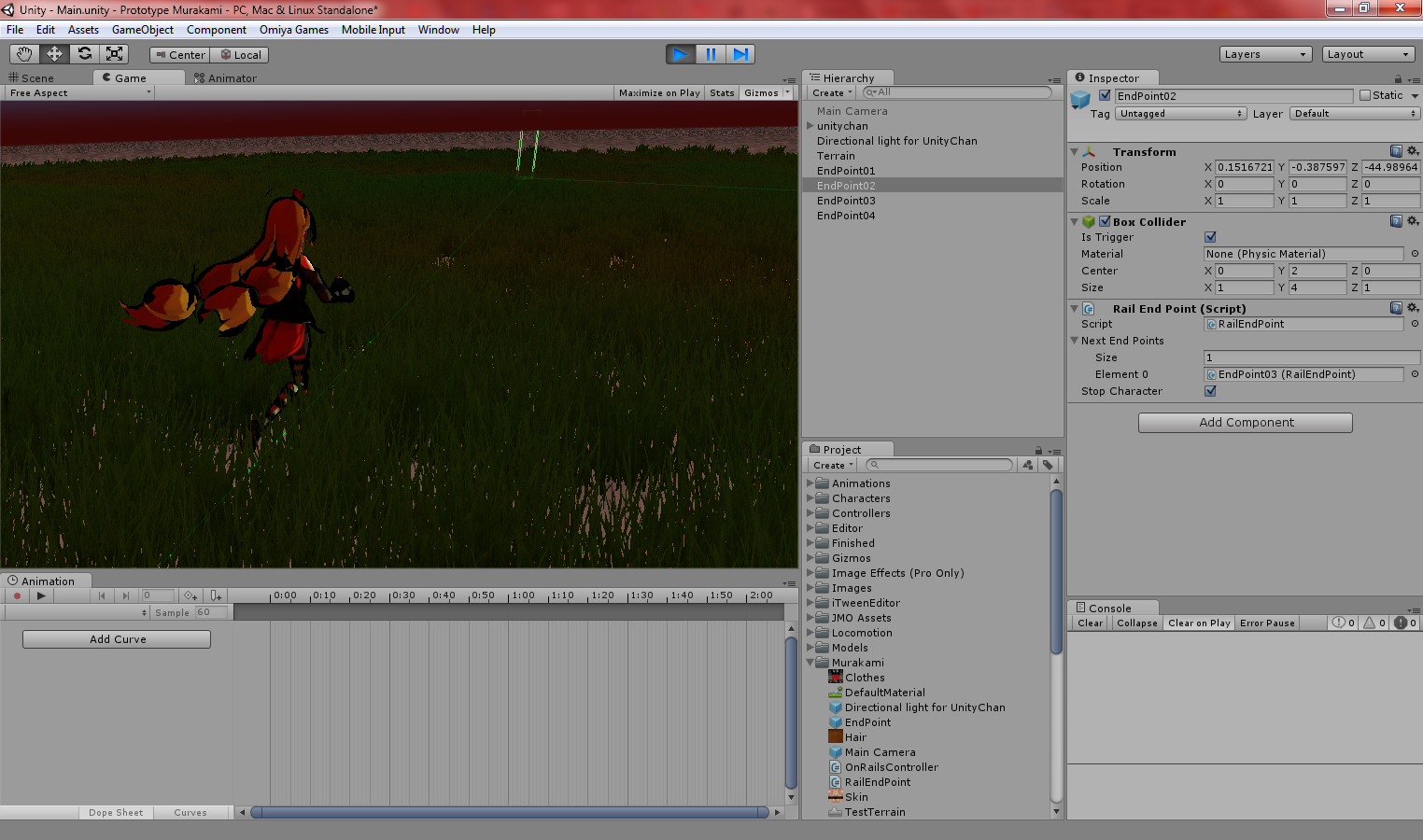Add keyframe in Animation panel
Screen dimensions: 1423x840
click(x=190, y=595)
